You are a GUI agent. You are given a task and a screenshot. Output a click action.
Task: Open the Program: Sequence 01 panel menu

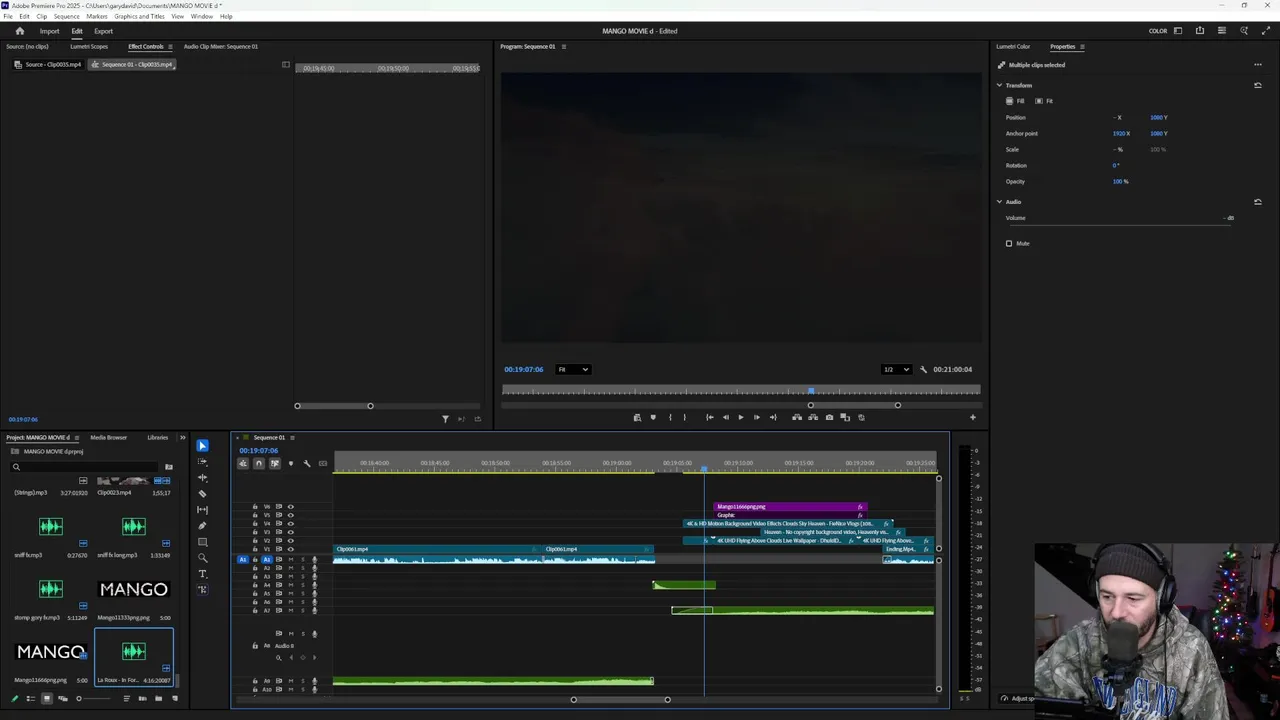coord(564,46)
